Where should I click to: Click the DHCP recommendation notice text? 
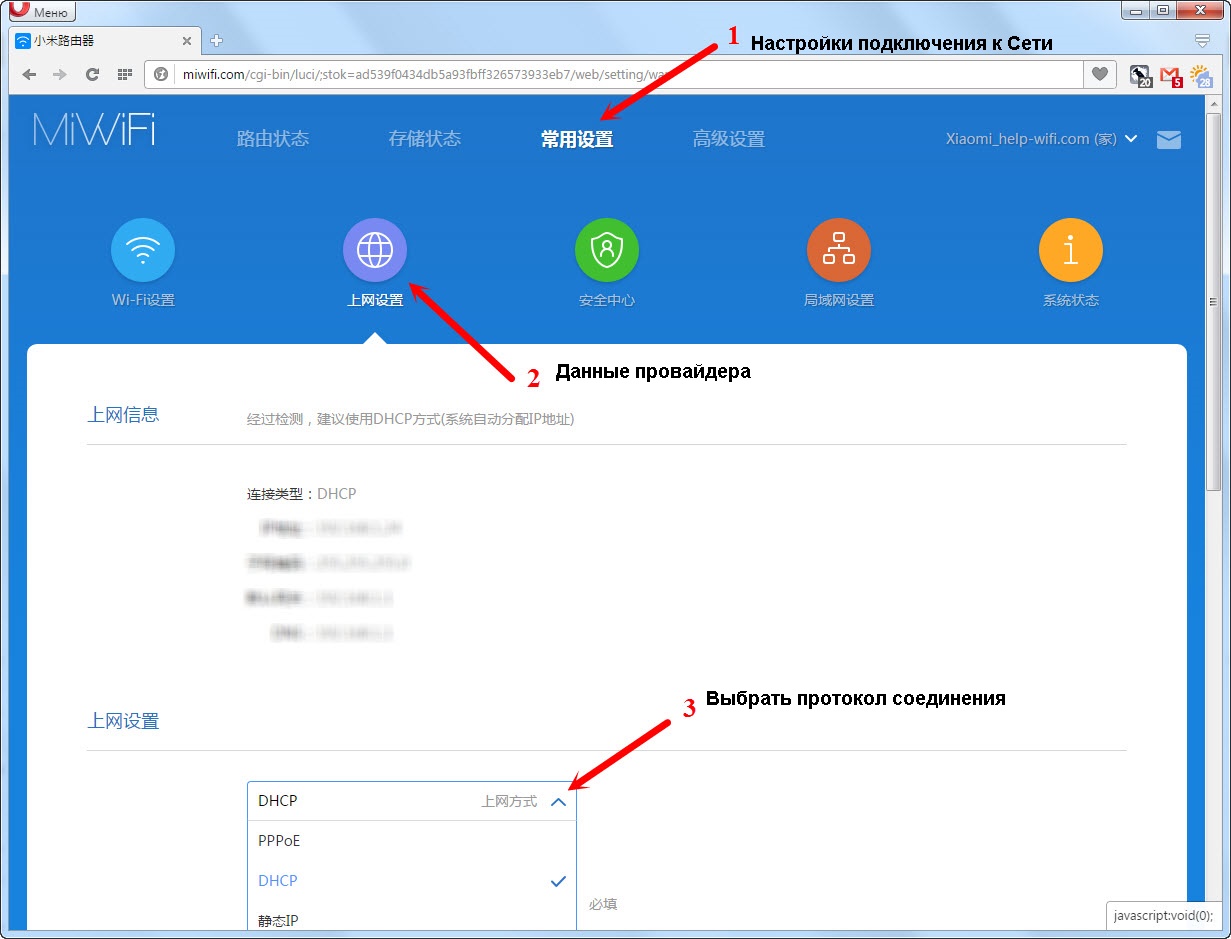(x=411, y=420)
